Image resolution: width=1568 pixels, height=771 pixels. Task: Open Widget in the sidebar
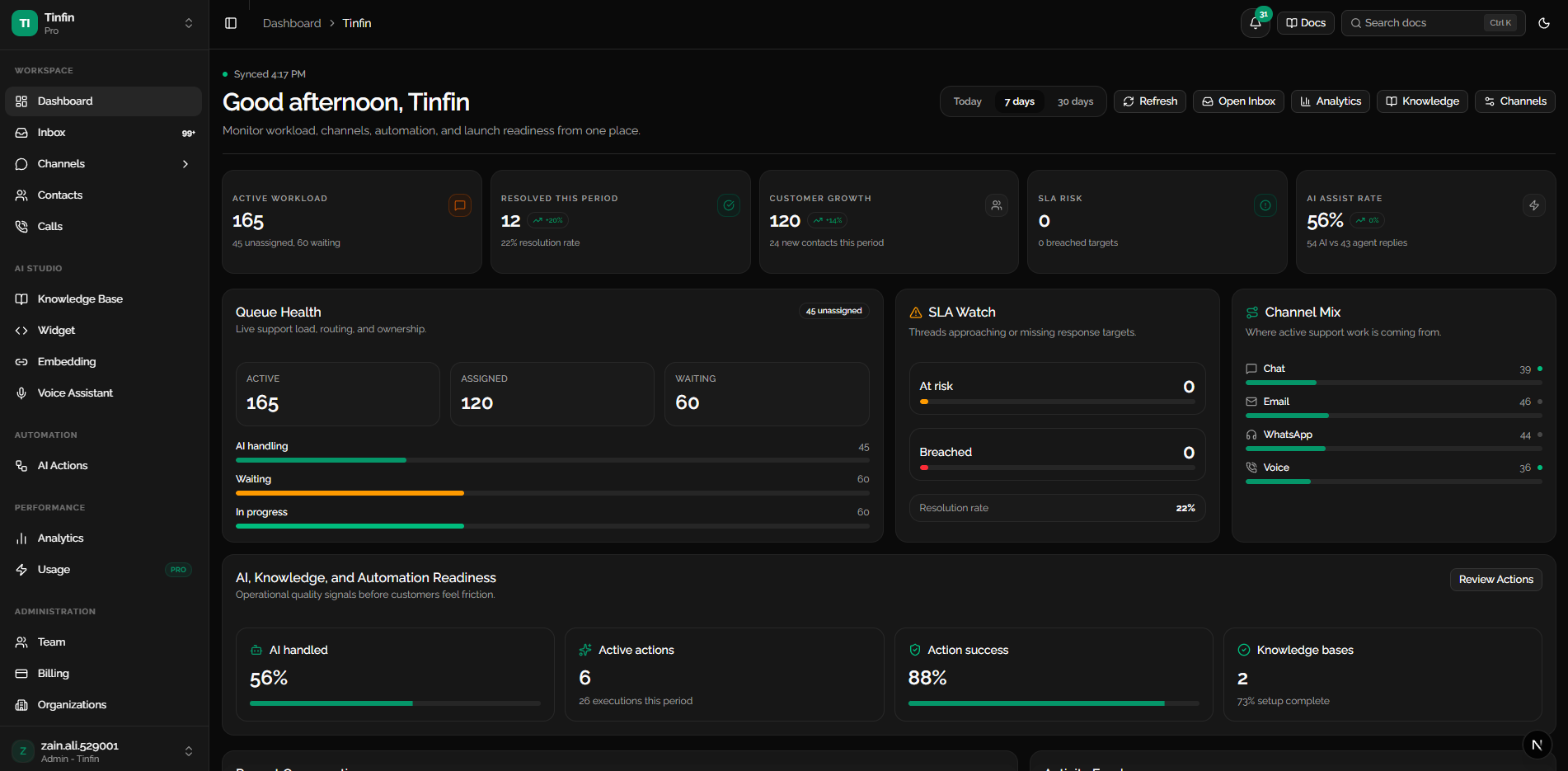pyautogui.click(x=104, y=331)
